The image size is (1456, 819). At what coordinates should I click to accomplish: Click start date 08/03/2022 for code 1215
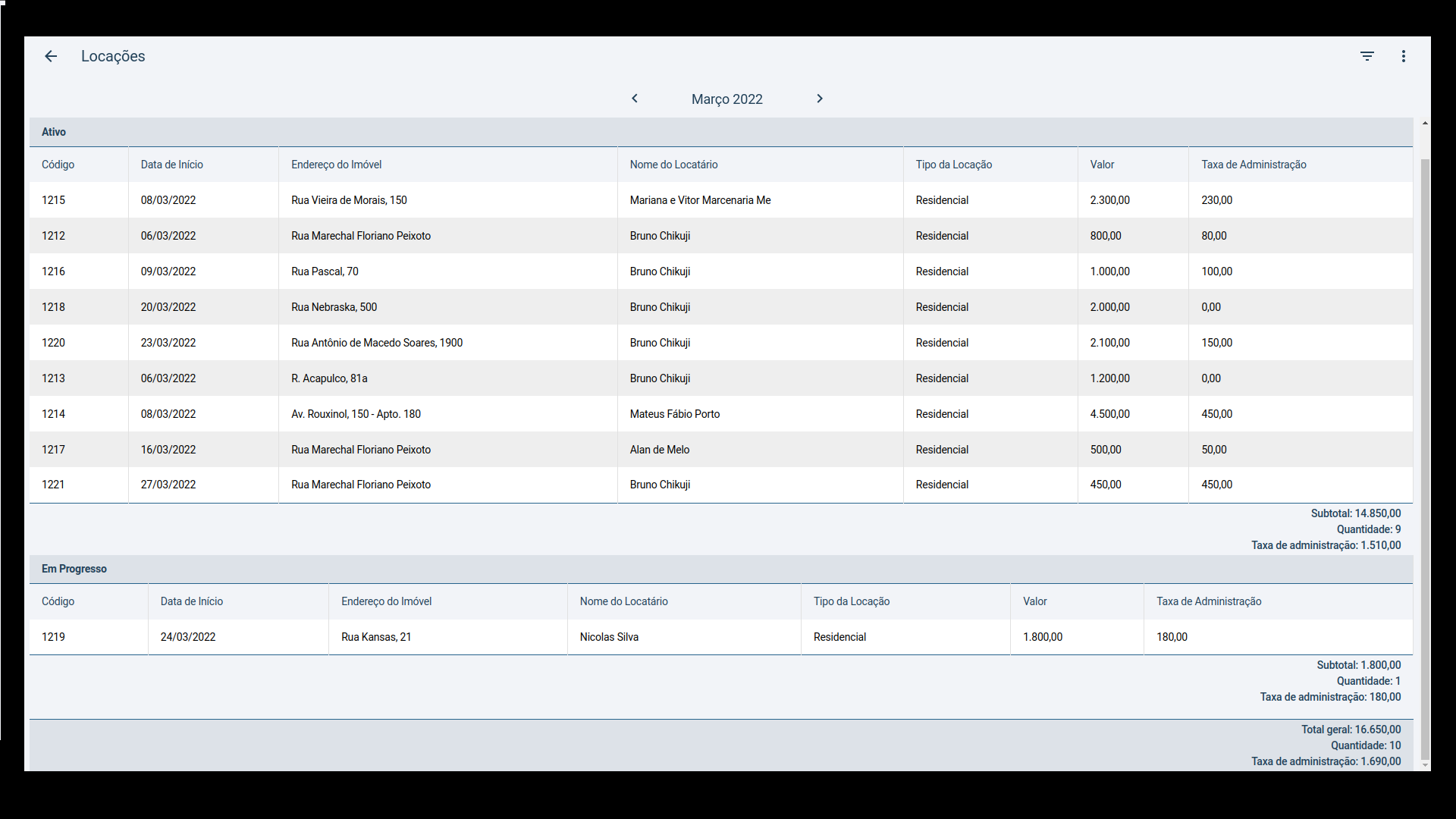click(x=168, y=200)
